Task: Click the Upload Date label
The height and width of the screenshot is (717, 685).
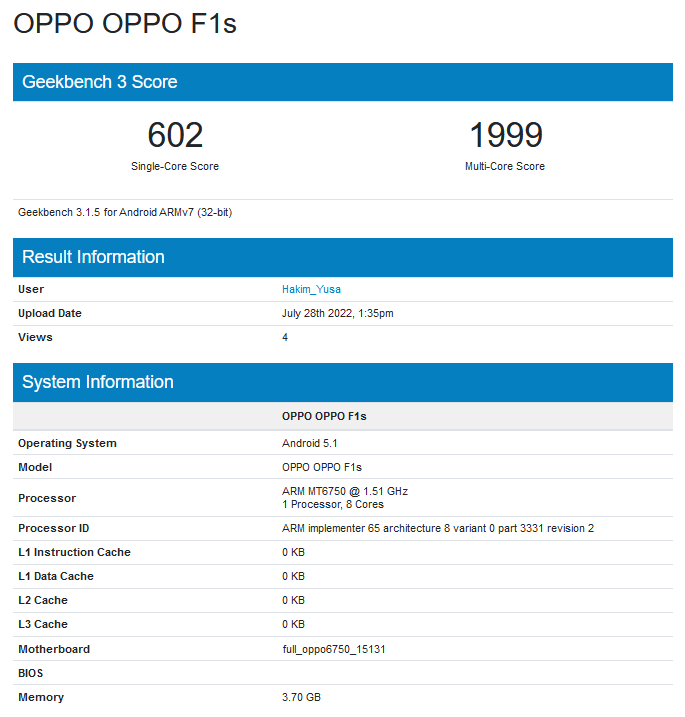Action: 50,313
